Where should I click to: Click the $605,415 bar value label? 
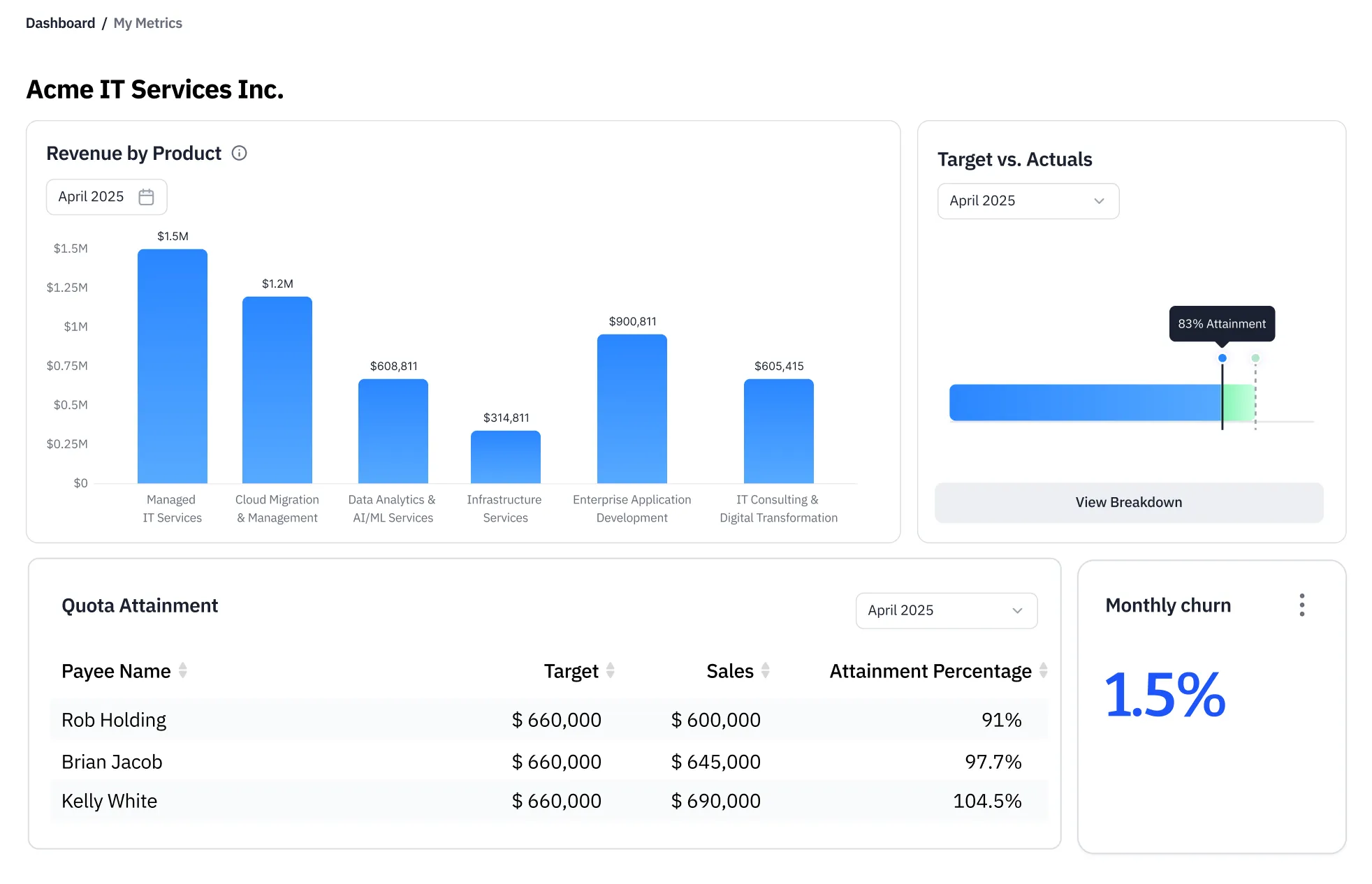pos(779,366)
